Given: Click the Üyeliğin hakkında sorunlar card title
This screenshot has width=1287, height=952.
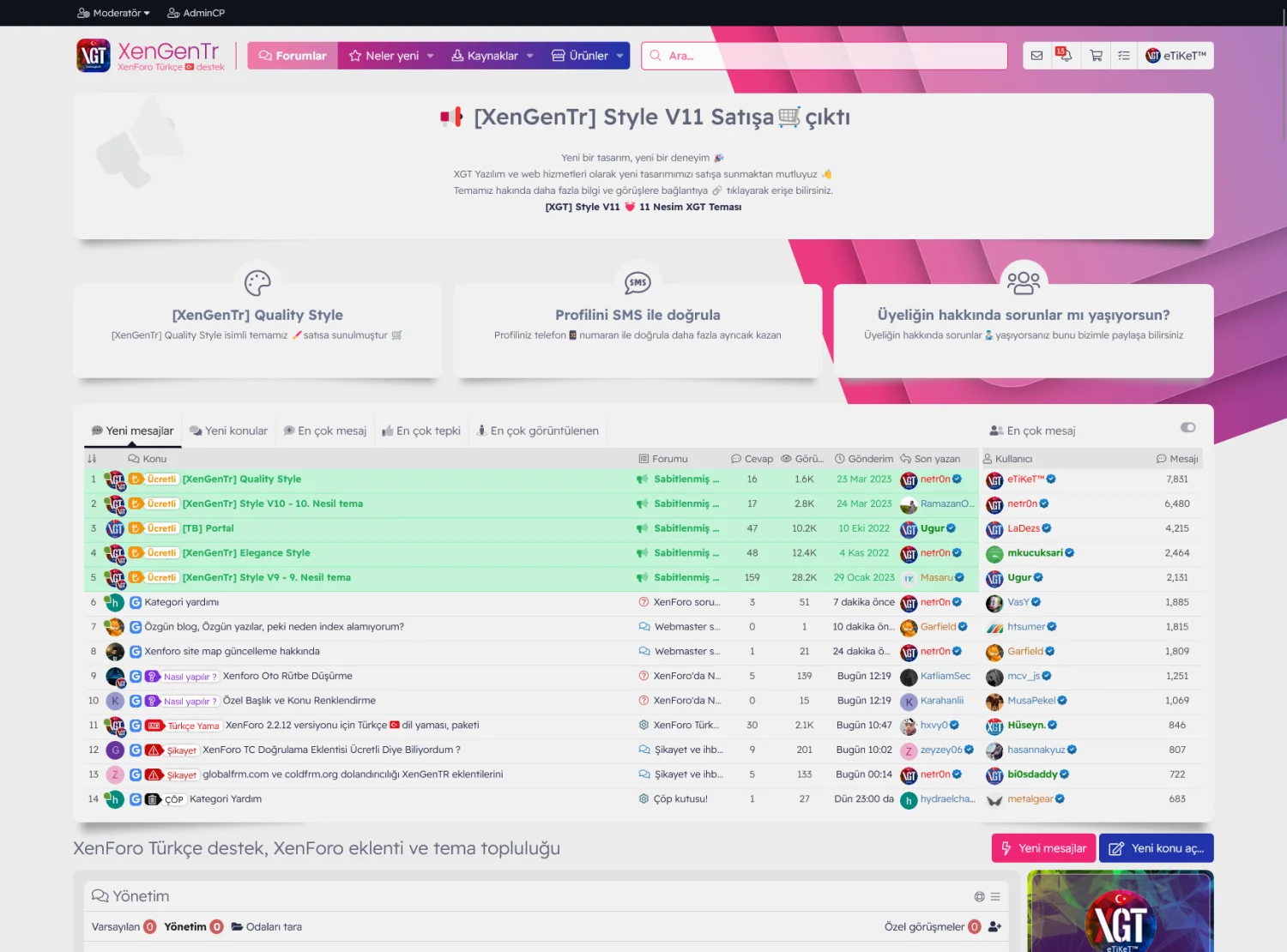Looking at the screenshot, I should pyautogui.click(x=1024, y=315).
